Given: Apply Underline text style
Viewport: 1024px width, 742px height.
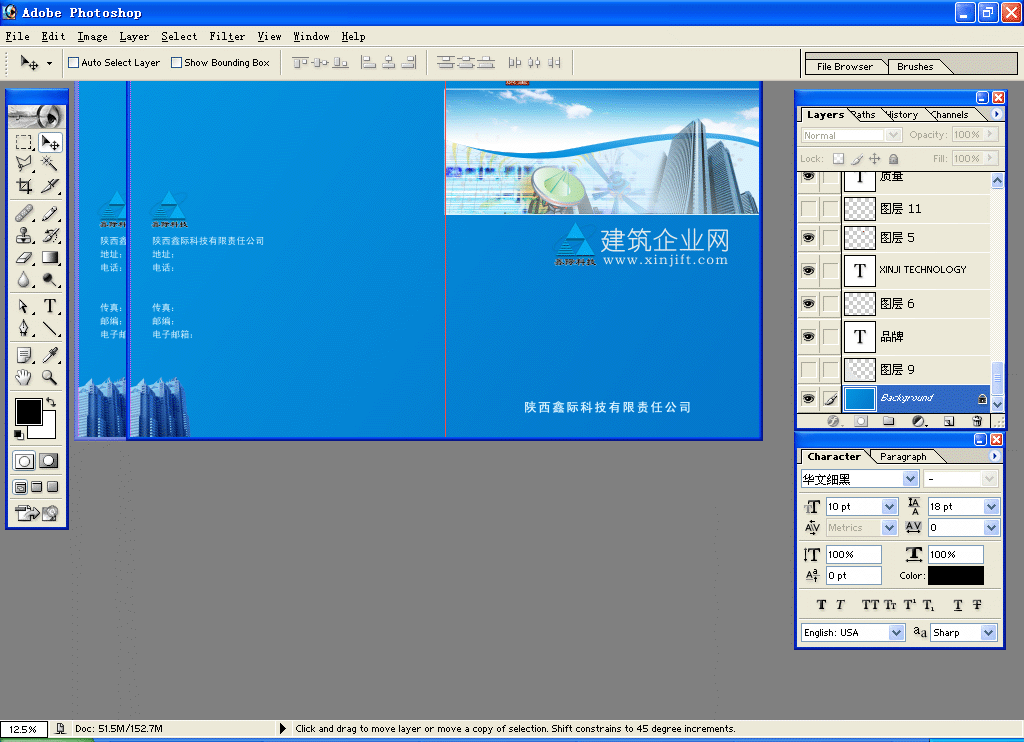Looking at the screenshot, I should click(957, 605).
